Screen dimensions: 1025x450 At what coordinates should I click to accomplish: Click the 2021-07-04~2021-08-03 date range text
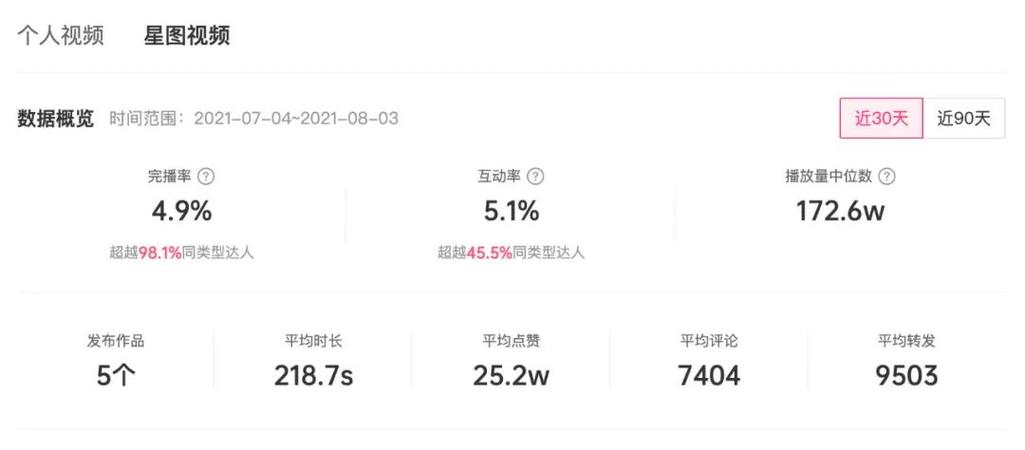click(x=296, y=118)
